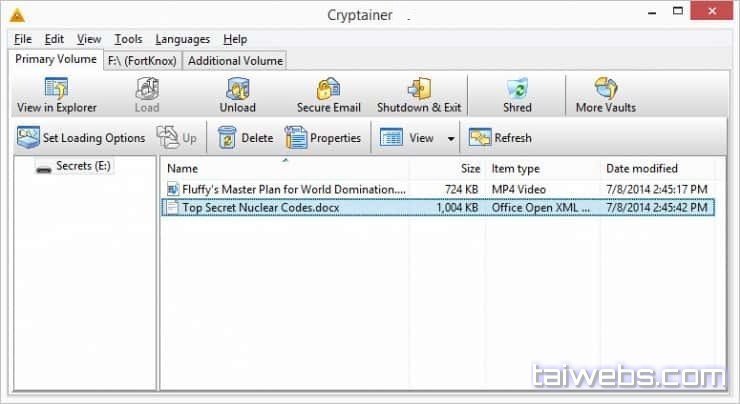The image size is (740, 404).
Task: Click the View in Explorer icon
Action: pyautogui.click(x=56, y=90)
